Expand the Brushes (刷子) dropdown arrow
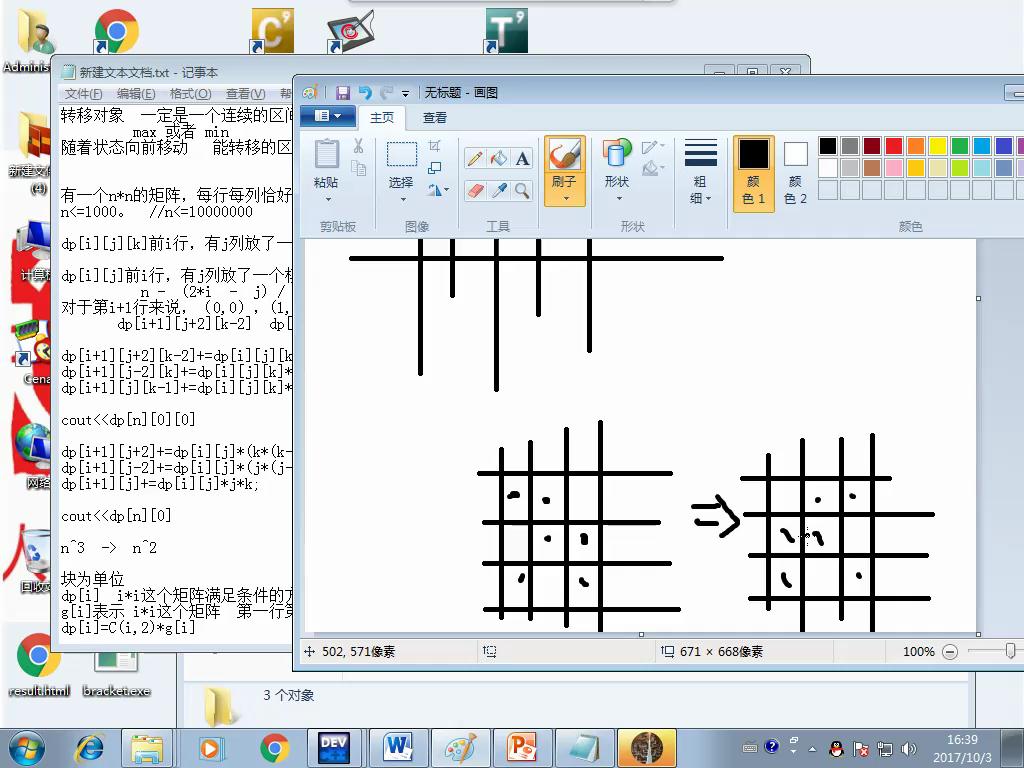The image size is (1024, 768). (x=566, y=199)
